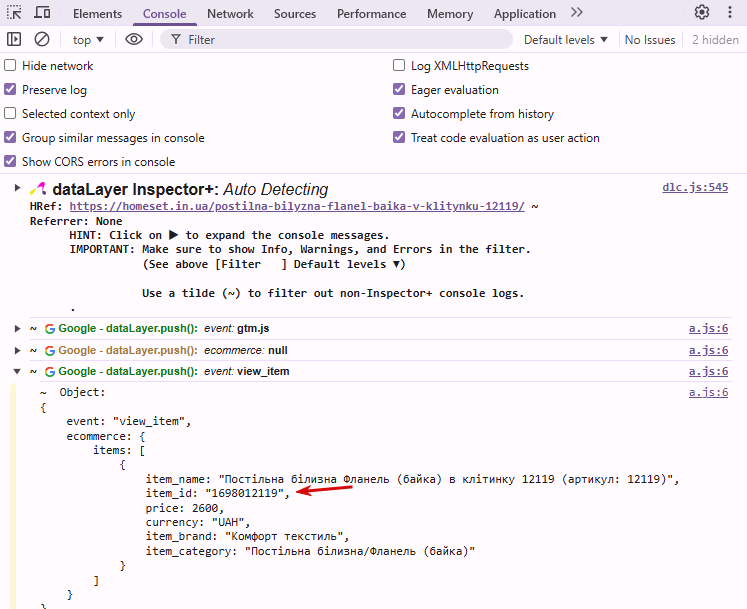Activate the inspect element picker icon
The width and height of the screenshot is (747, 609).
14,13
